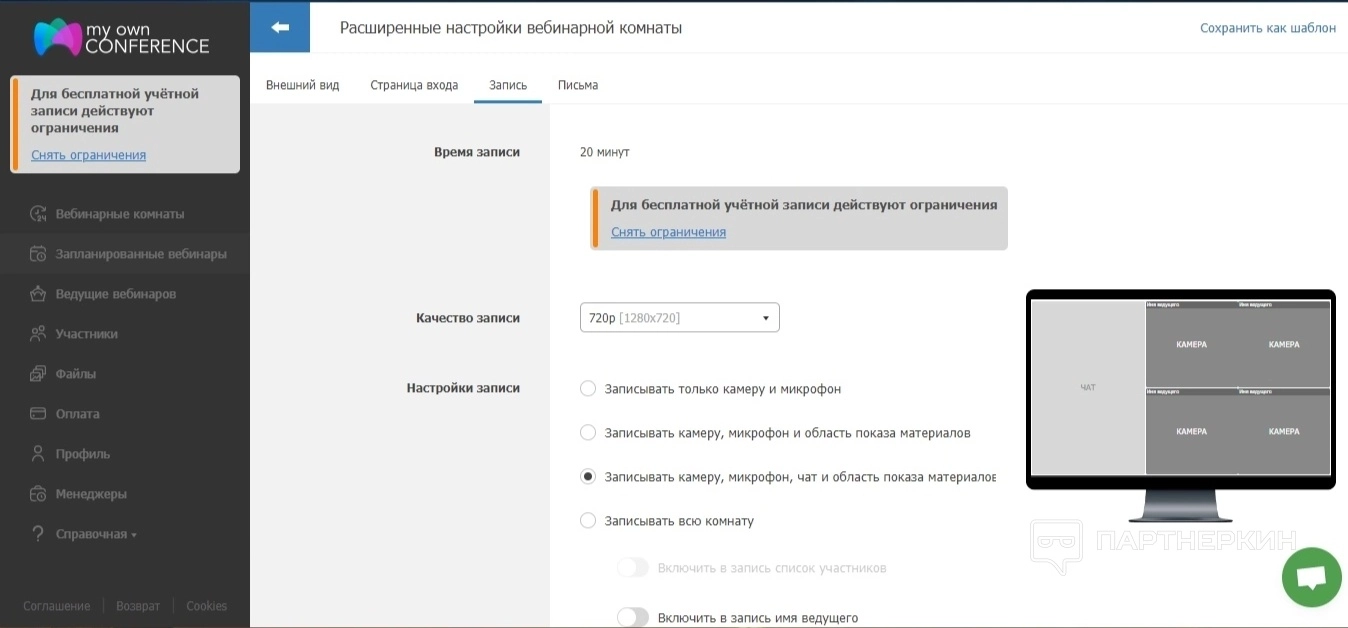Open the Письма tab
This screenshot has height=628, width=1348.
click(578, 85)
